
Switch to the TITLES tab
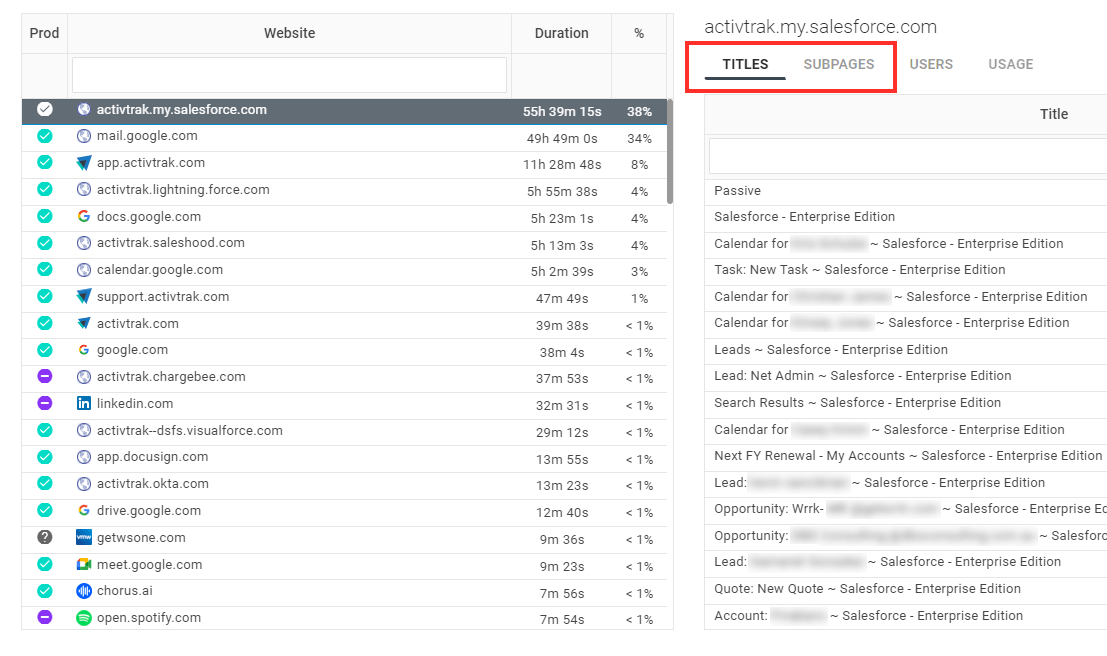(x=745, y=64)
